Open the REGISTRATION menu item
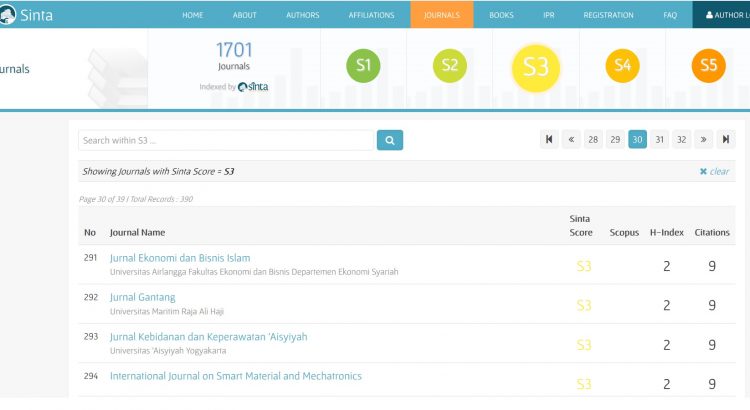 pyautogui.click(x=608, y=15)
